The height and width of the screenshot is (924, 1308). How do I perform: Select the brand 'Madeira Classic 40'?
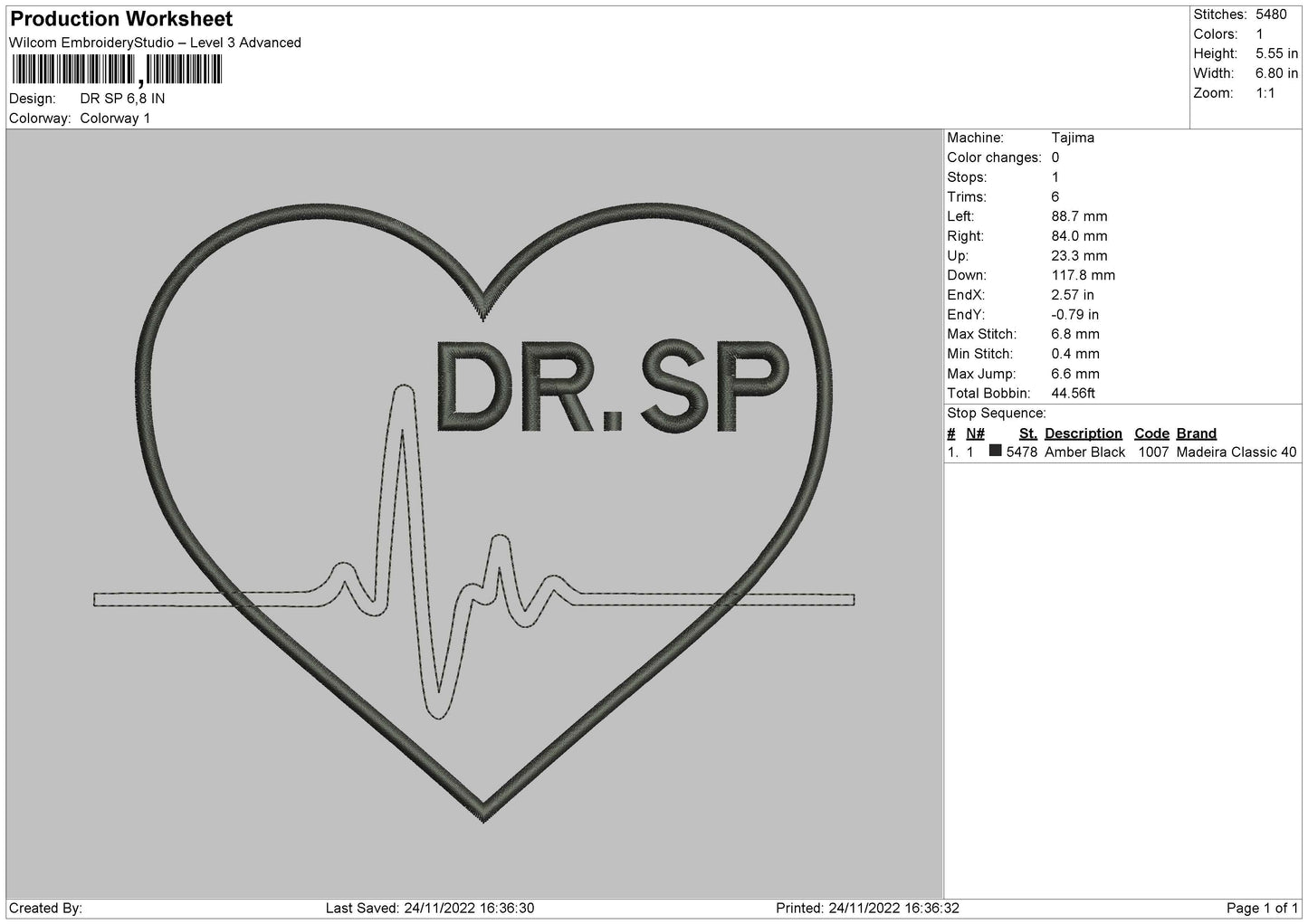(x=1236, y=452)
